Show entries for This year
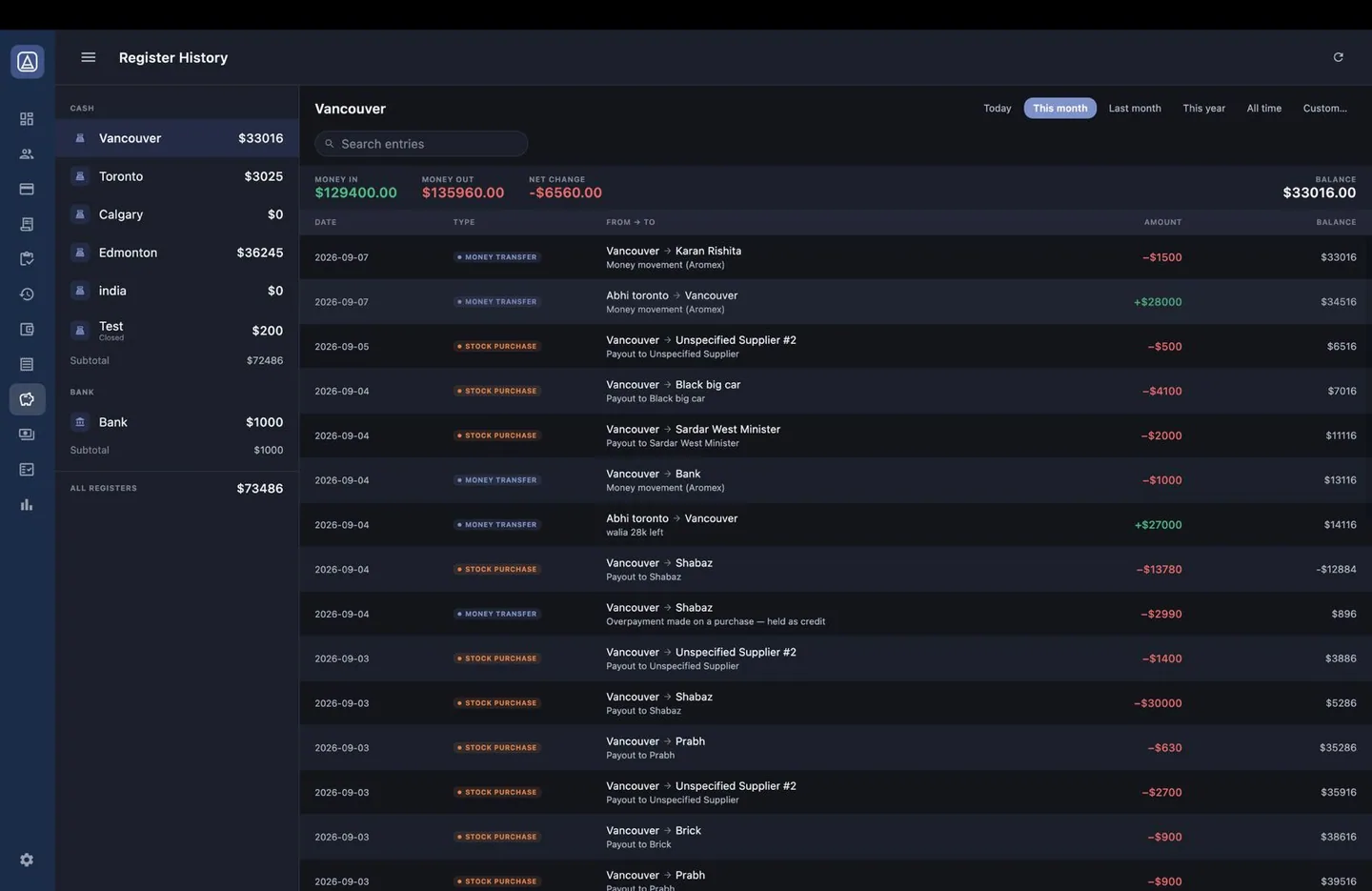1372x891 pixels. (x=1204, y=109)
